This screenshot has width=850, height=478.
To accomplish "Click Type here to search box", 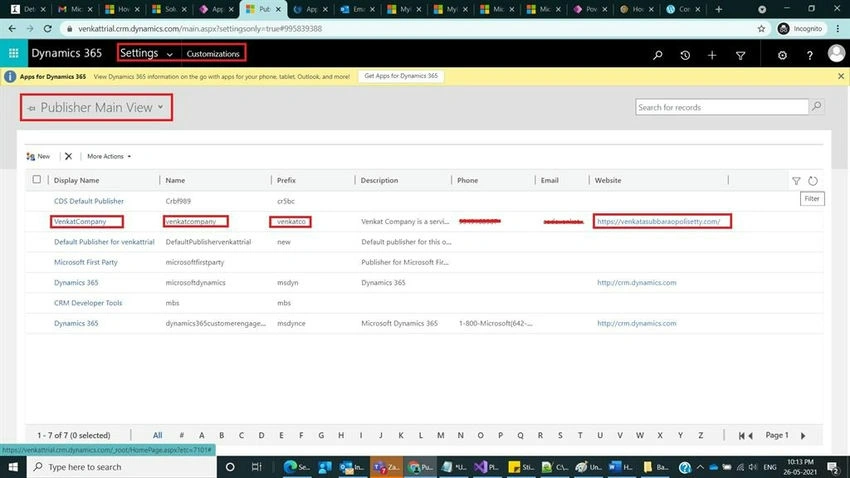I will 121,467.
